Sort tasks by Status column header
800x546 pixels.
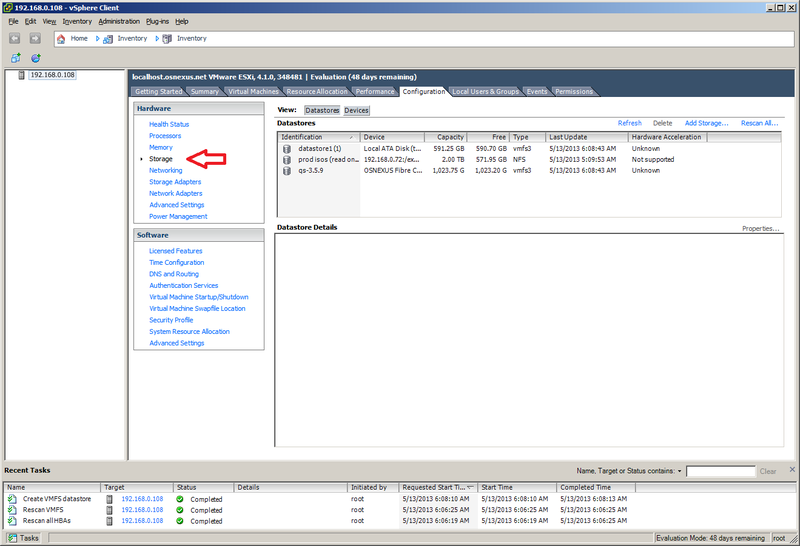[x=203, y=487]
